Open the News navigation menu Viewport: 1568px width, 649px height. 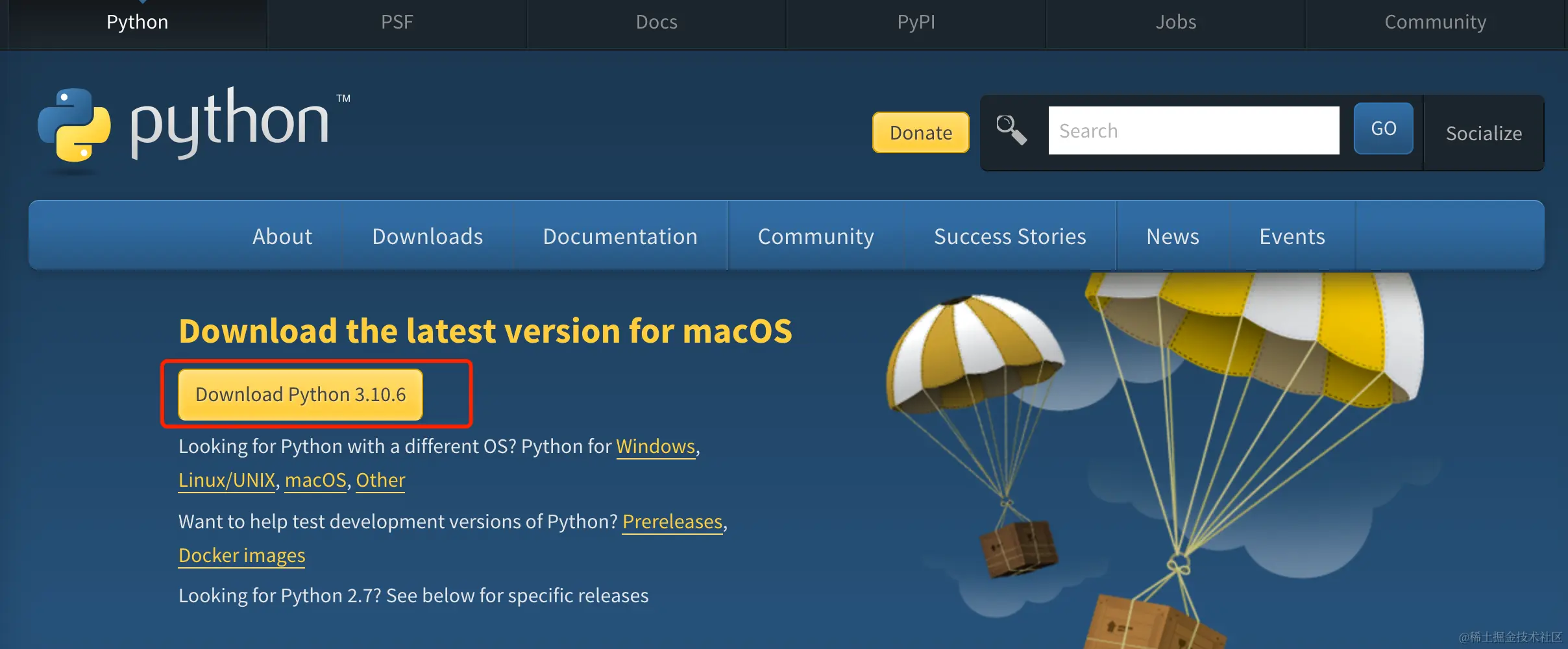tap(1172, 236)
